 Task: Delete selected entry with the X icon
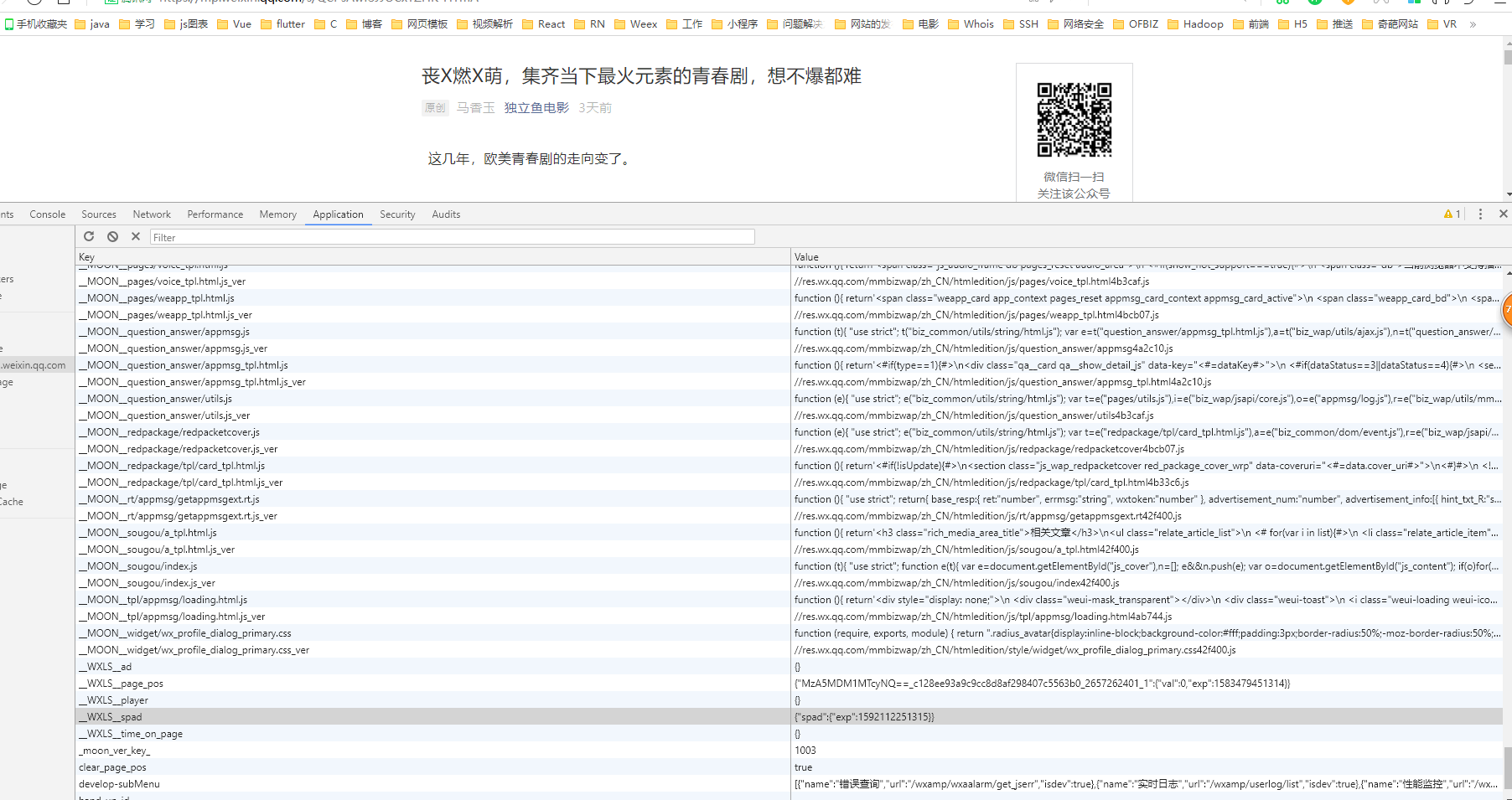pos(136,236)
